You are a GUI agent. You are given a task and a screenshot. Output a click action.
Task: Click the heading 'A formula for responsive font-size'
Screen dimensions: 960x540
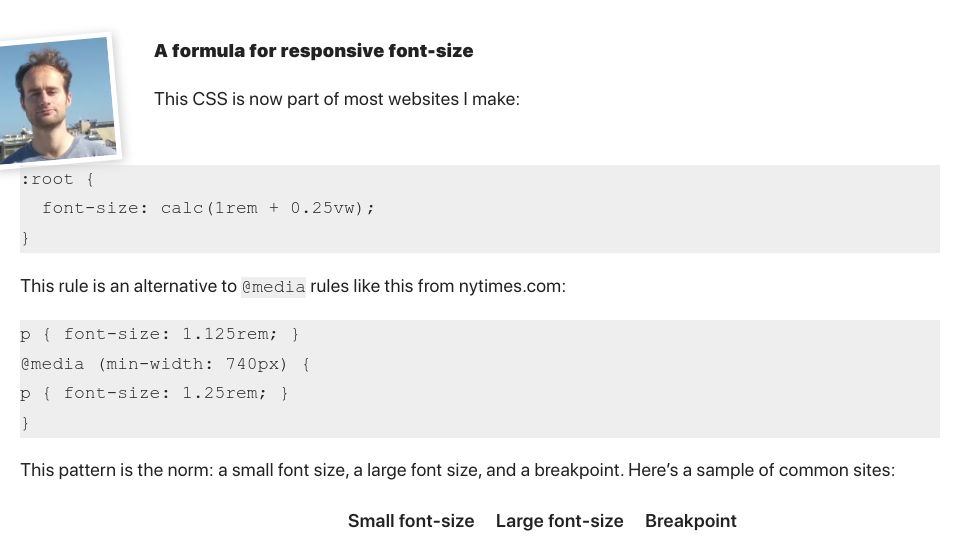[x=313, y=51]
